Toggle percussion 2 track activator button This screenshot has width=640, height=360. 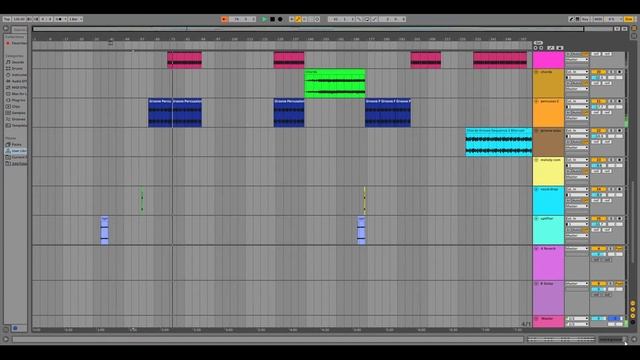pyautogui.click(x=598, y=101)
